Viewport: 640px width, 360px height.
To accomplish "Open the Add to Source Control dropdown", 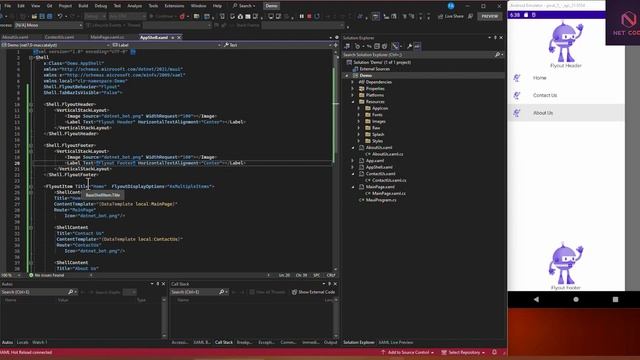I will [407, 352].
